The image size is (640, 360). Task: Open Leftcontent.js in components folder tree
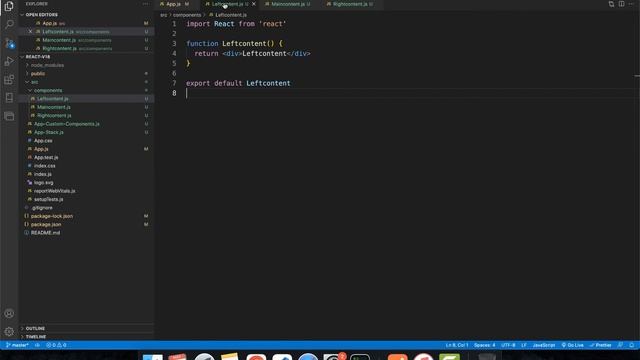tap(53, 99)
